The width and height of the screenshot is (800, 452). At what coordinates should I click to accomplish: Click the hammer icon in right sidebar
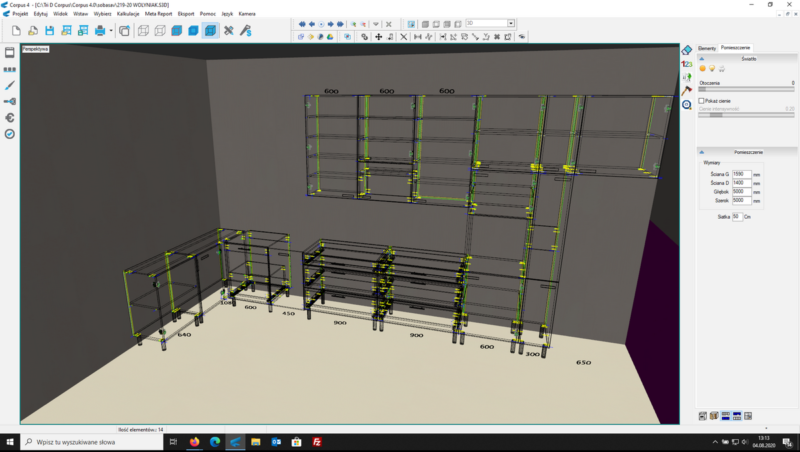(x=687, y=90)
